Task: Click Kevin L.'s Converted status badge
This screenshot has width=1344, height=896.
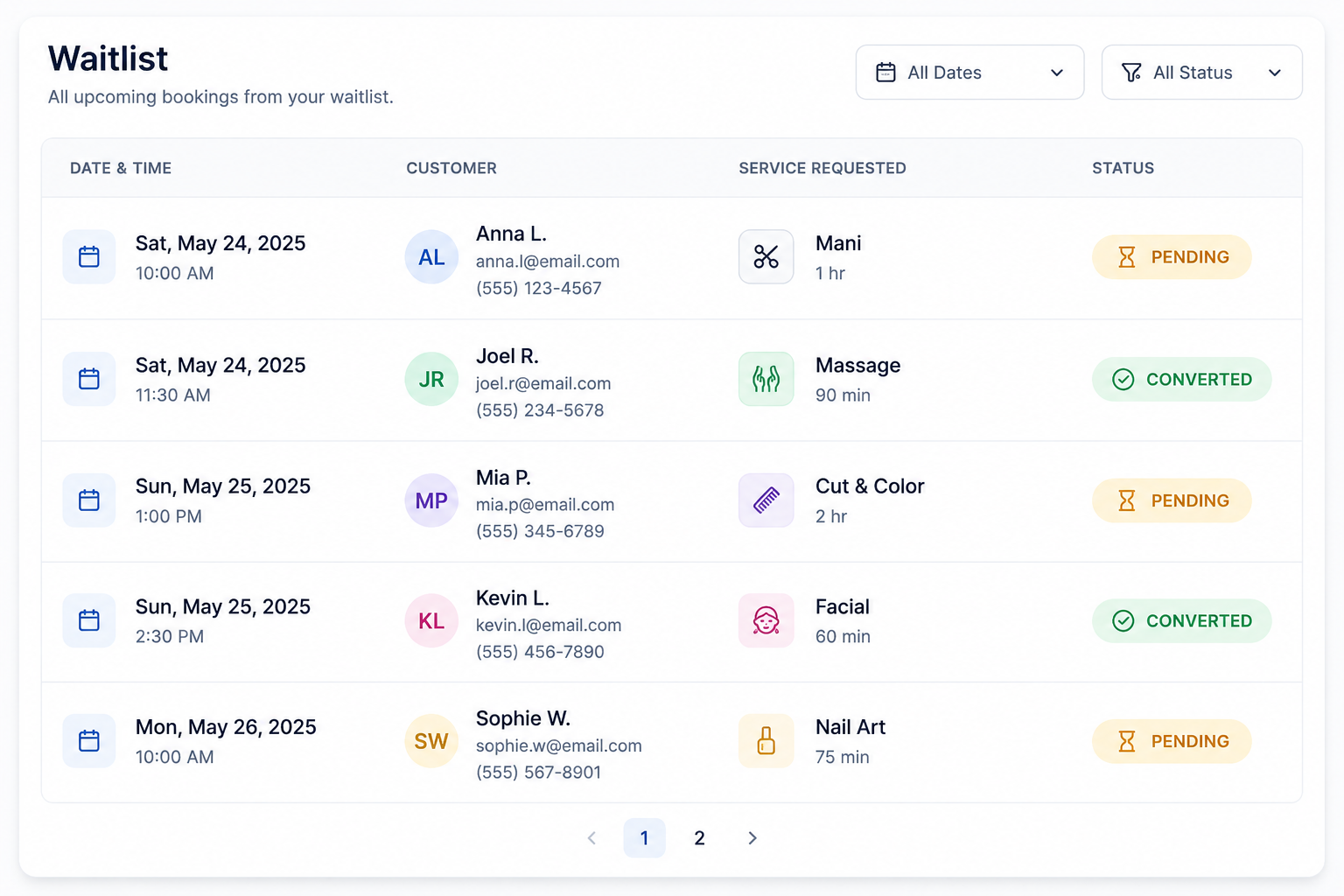Action: (1181, 620)
